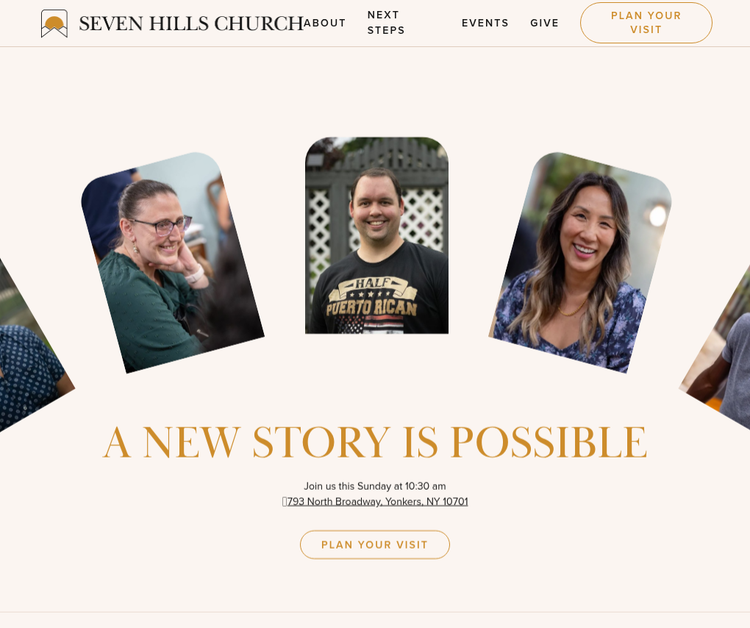Open the 793 North Broadway address link
Image resolution: width=750 pixels, height=628 pixels.
[377, 501]
